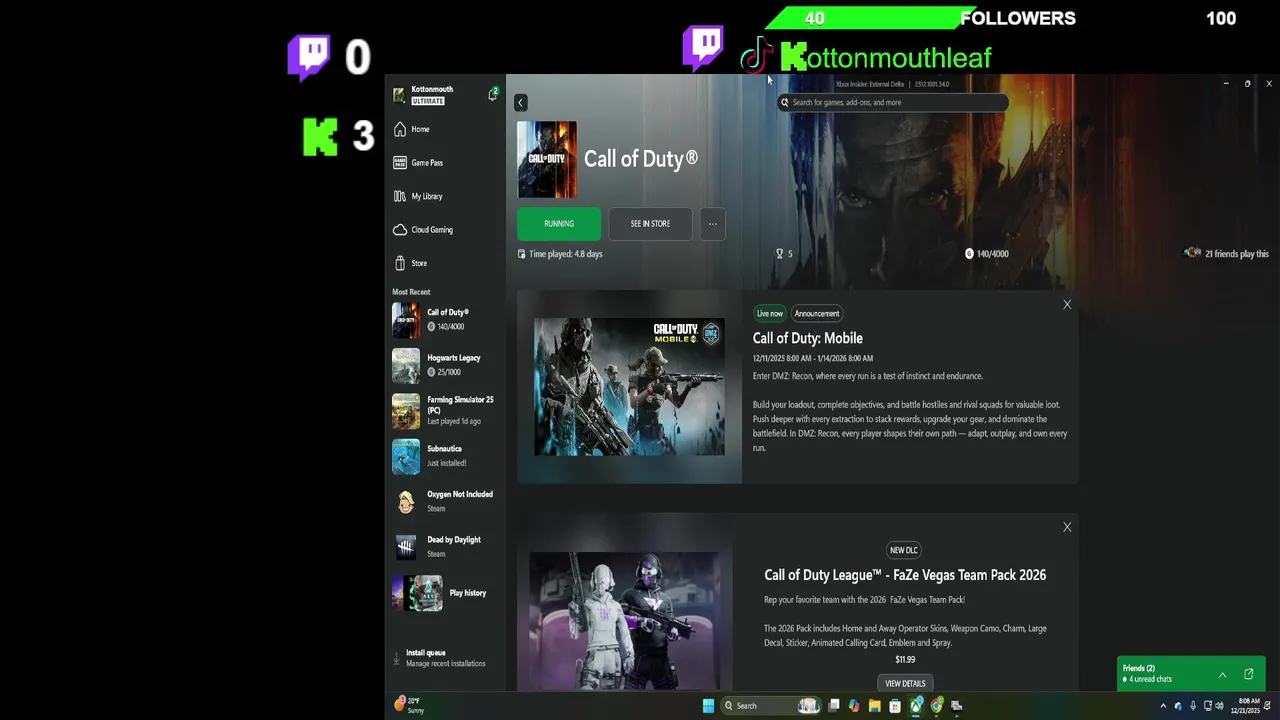The height and width of the screenshot is (720, 1280).
Task: Click the Twitch logo in stream overlay
Action: (703, 49)
